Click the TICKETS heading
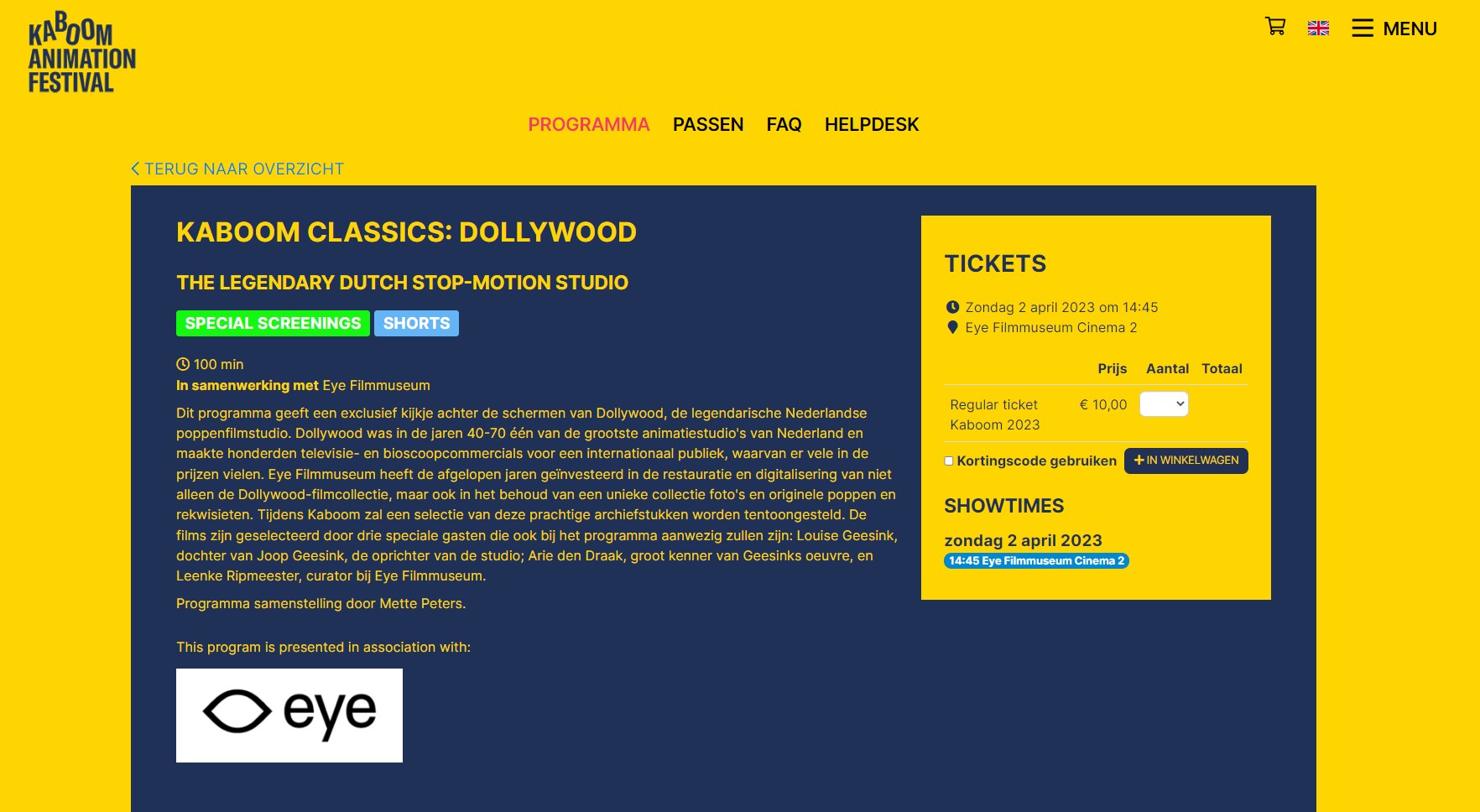This screenshot has width=1480, height=812. pos(995,263)
